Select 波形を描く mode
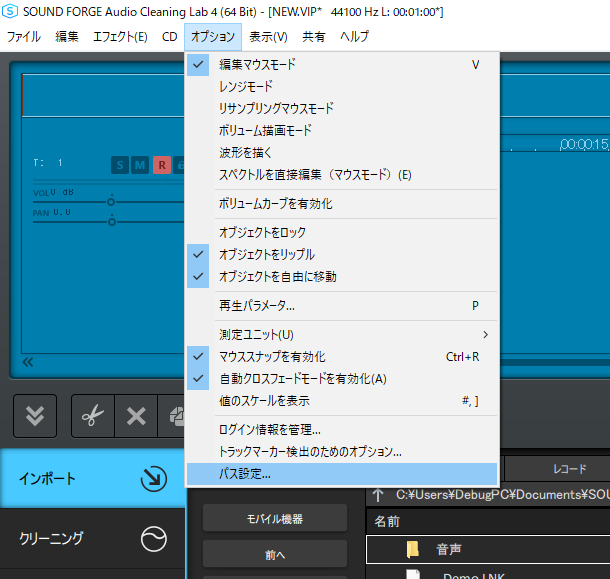Viewport: 610px width, 579px height. click(x=342, y=153)
